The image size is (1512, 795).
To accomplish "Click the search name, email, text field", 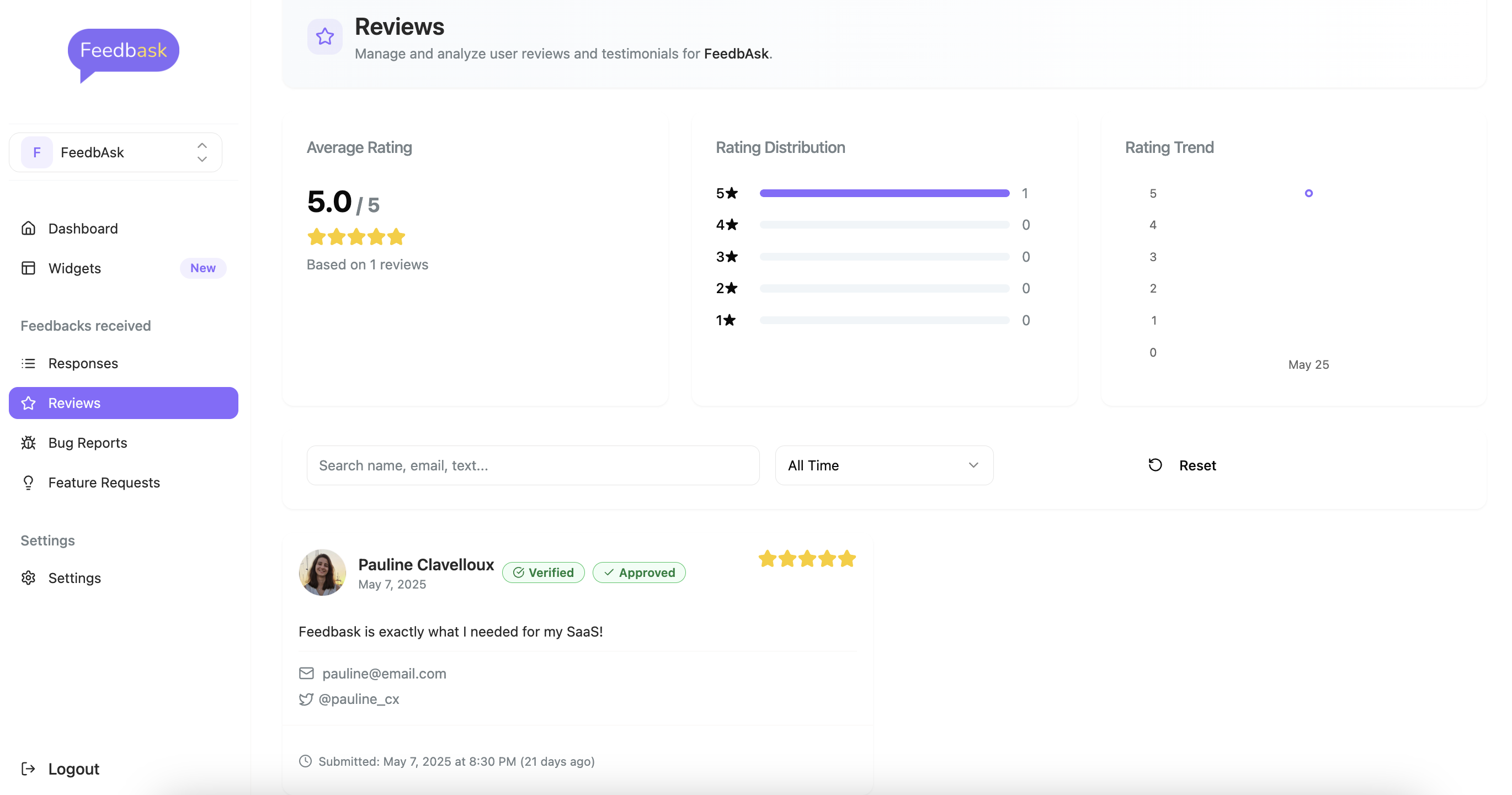I will click(x=533, y=465).
